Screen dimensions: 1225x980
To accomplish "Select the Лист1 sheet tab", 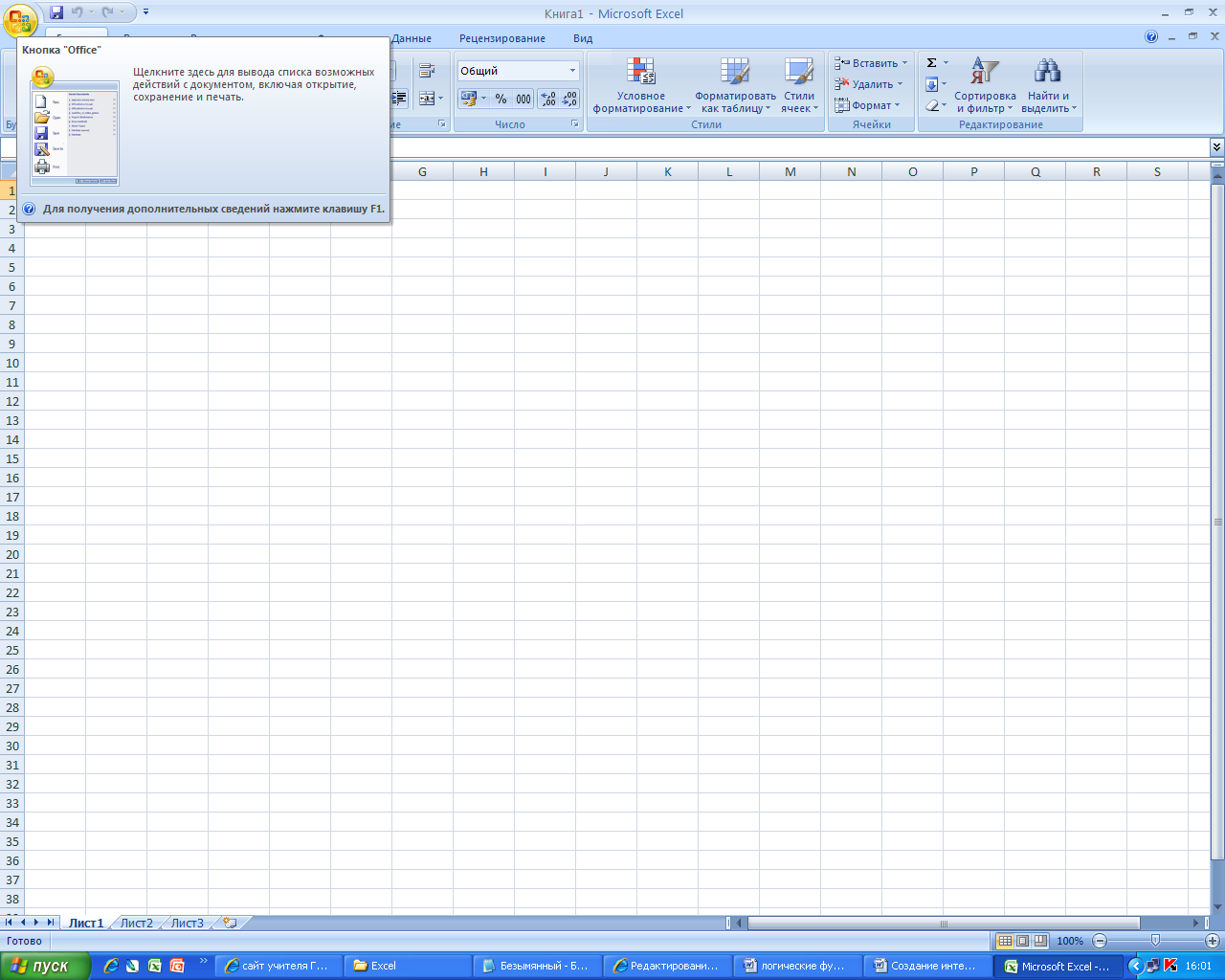I will (86, 923).
